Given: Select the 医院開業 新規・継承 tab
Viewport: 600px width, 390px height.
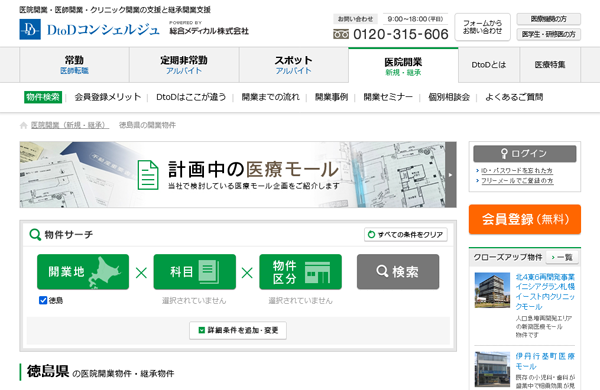Looking at the screenshot, I should [x=403, y=65].
